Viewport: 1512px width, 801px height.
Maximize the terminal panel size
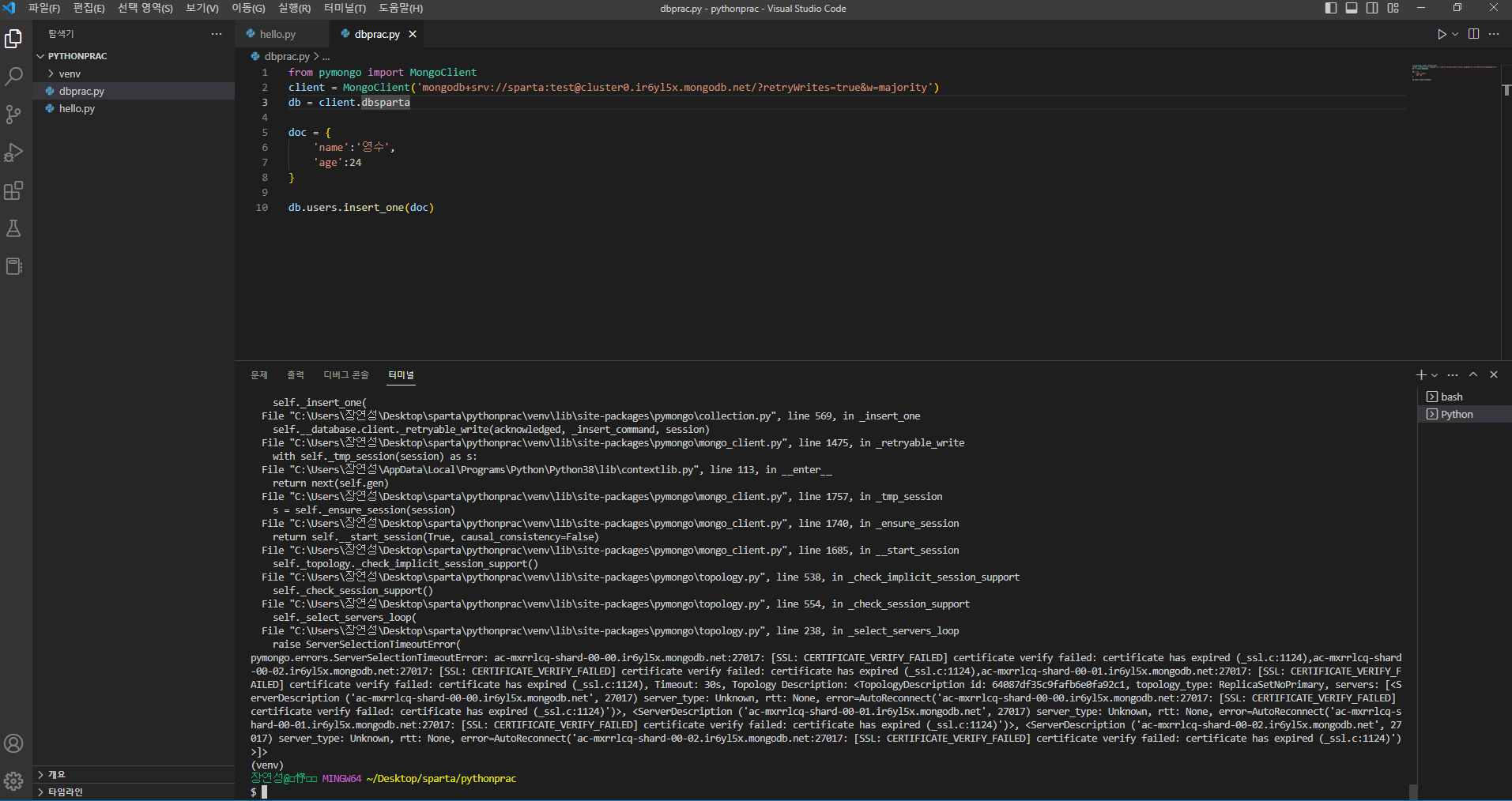pos(1473,374)
